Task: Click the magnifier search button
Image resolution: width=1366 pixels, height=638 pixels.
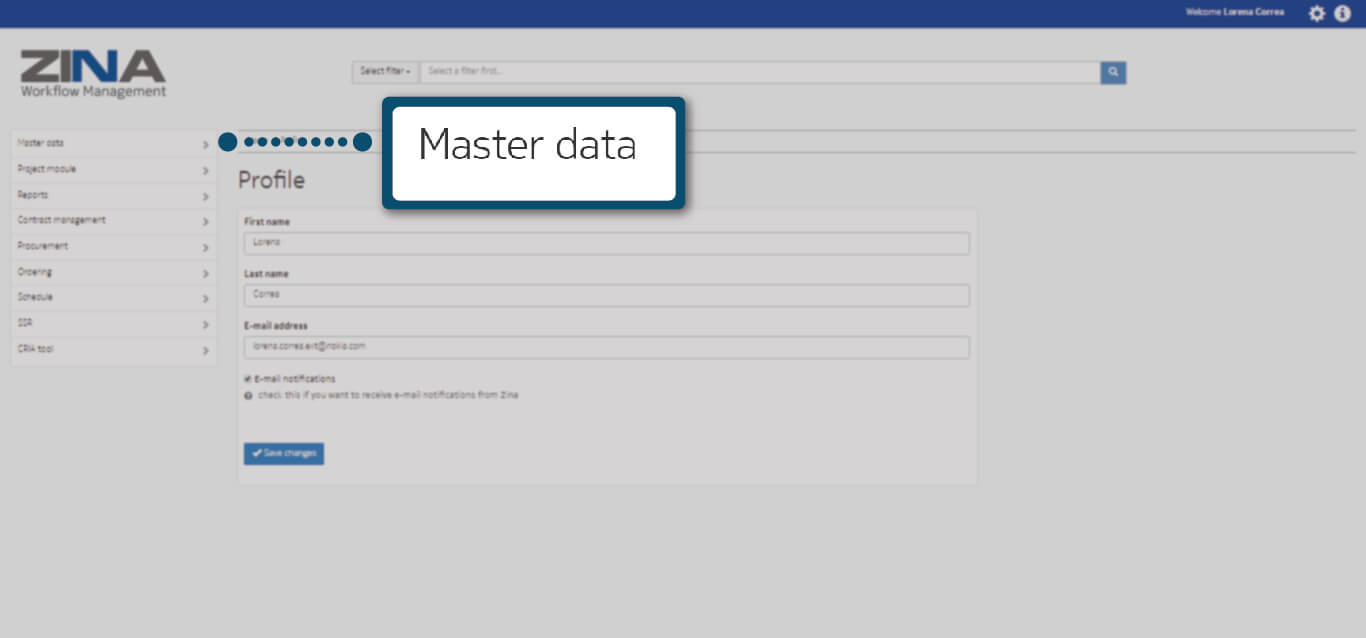Action: [x=1113, y=72]
